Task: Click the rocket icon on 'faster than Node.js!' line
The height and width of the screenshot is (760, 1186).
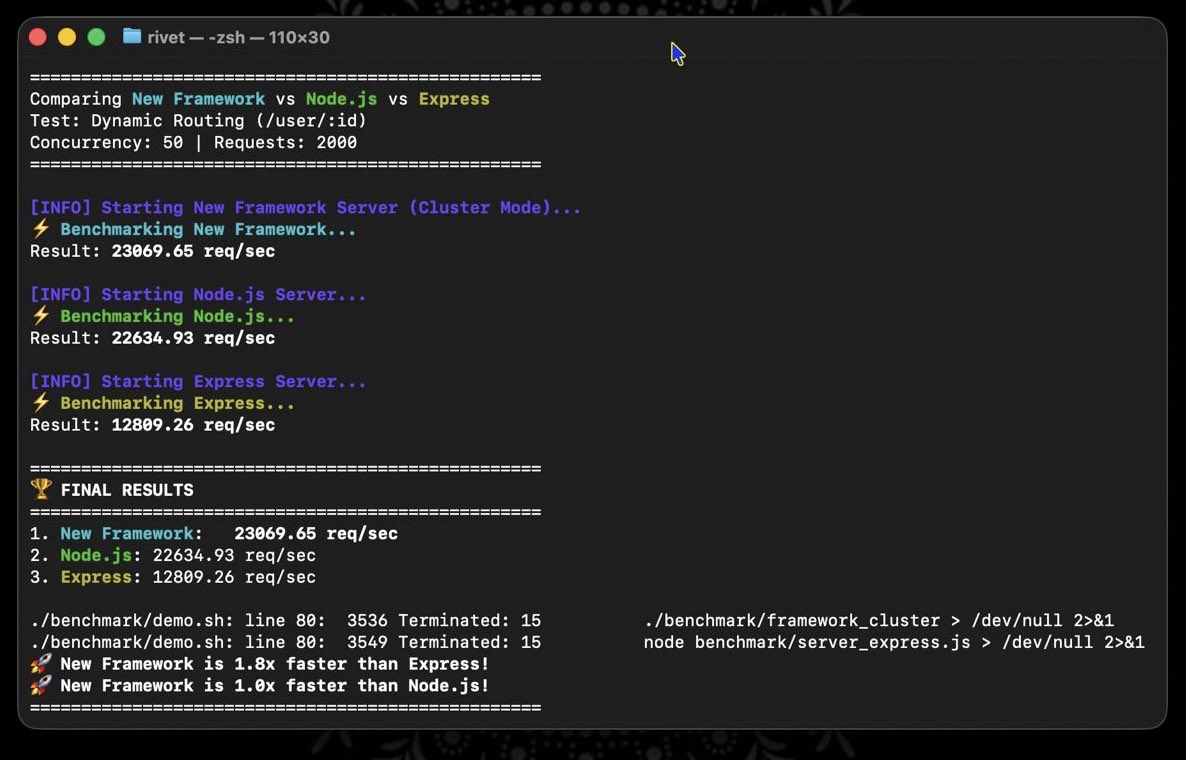Action: (41, 685)
